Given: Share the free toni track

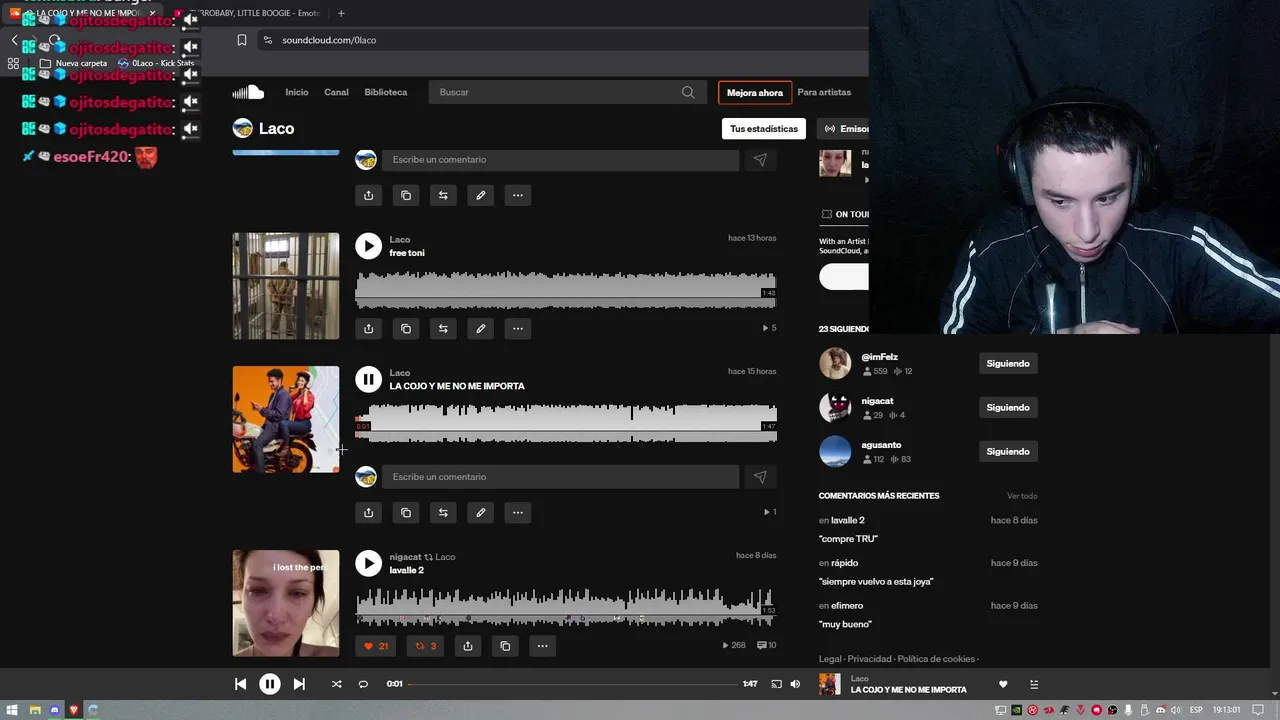Looking at the screenshot, I should (x=368, y=328).
